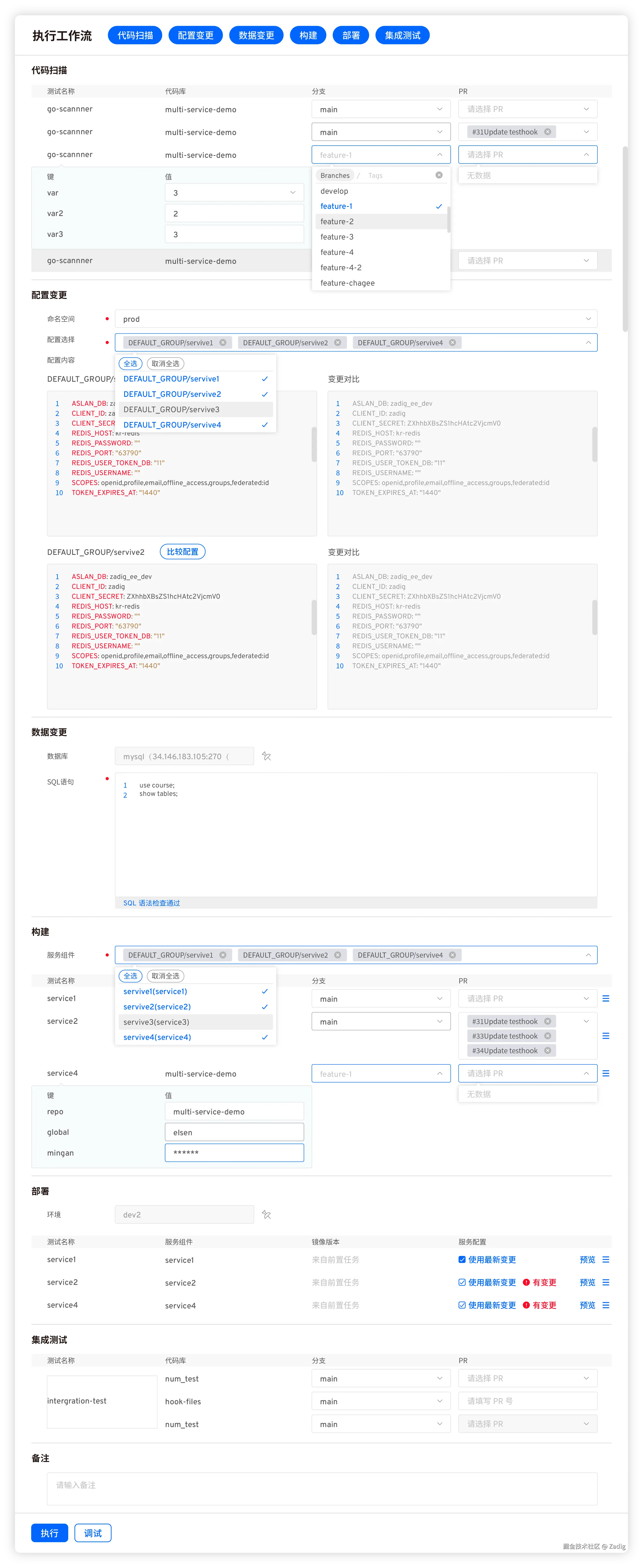
Task: Open 预览 for deploy row service1
Action: coord(587,1259)
